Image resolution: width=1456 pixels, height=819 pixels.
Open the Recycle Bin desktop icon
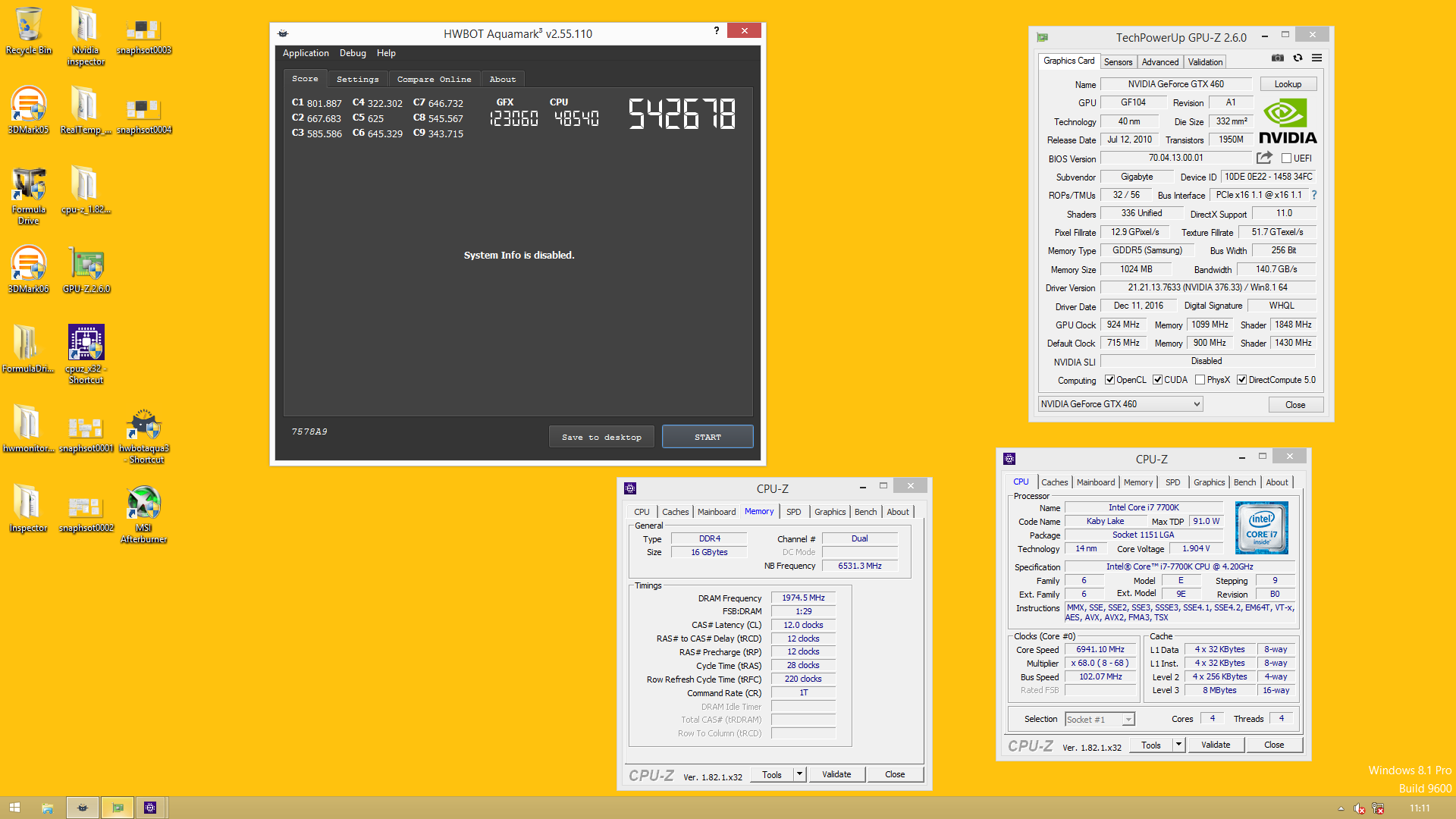pos(29,32)
